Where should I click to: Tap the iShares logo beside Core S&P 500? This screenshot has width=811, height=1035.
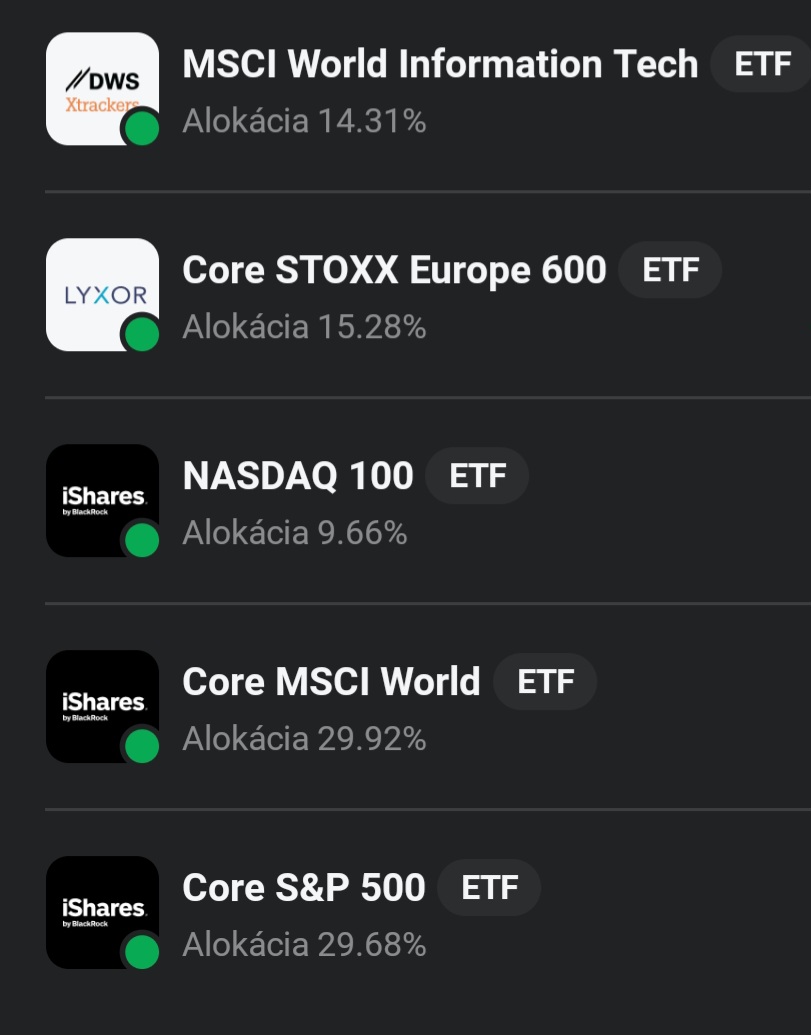(x=101, y=910)
